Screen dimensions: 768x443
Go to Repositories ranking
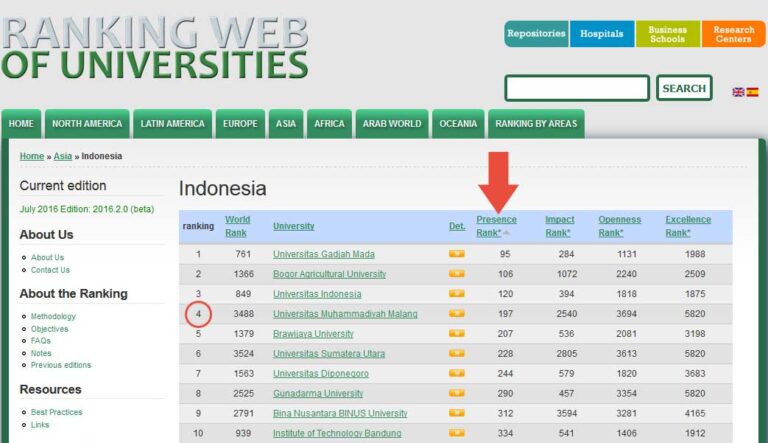coord(536,34)
